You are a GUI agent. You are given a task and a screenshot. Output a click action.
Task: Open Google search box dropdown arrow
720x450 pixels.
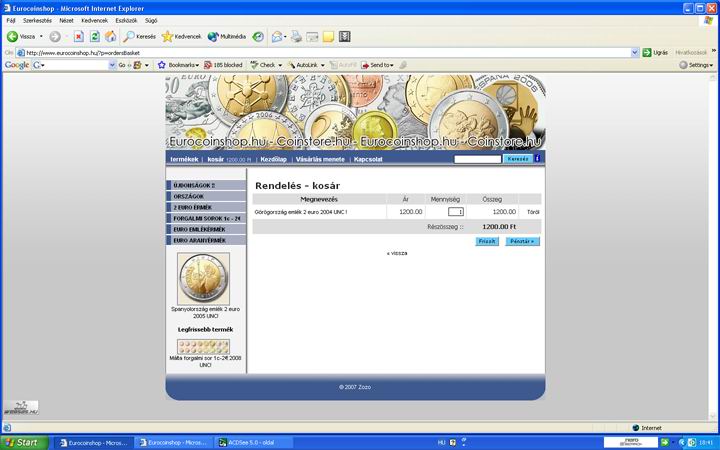[112, 65]
